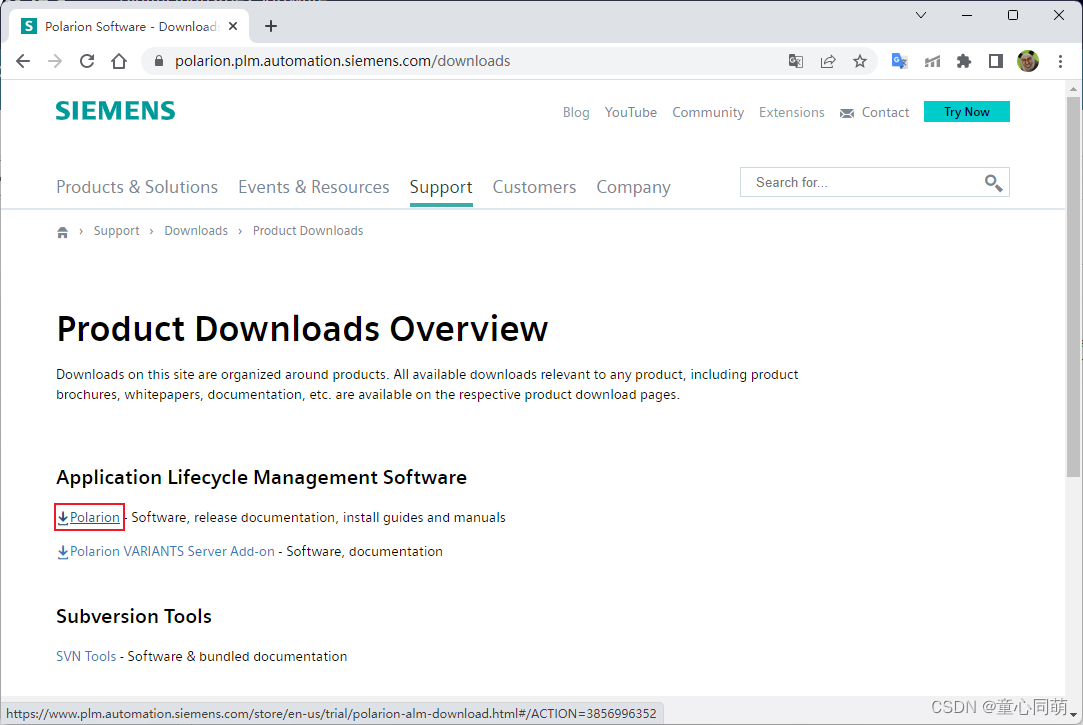Go to home via breadcrumb house icon
The width and height of the screenshot is (1083, 725).
62,232
